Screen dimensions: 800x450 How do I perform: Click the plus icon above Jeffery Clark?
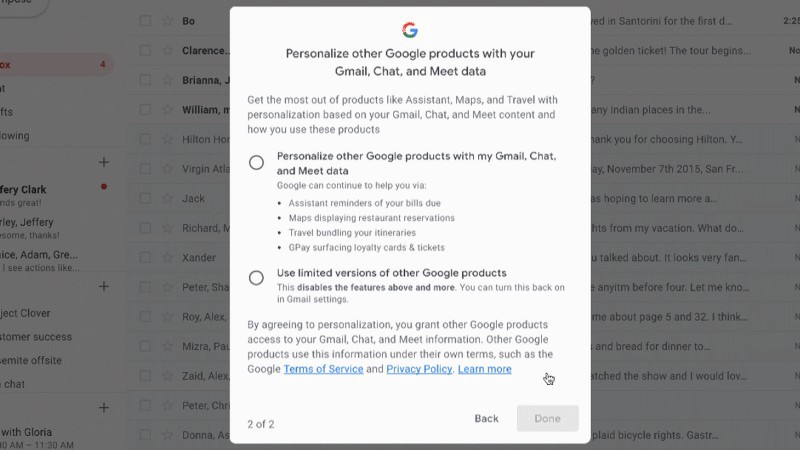[104, 162]
